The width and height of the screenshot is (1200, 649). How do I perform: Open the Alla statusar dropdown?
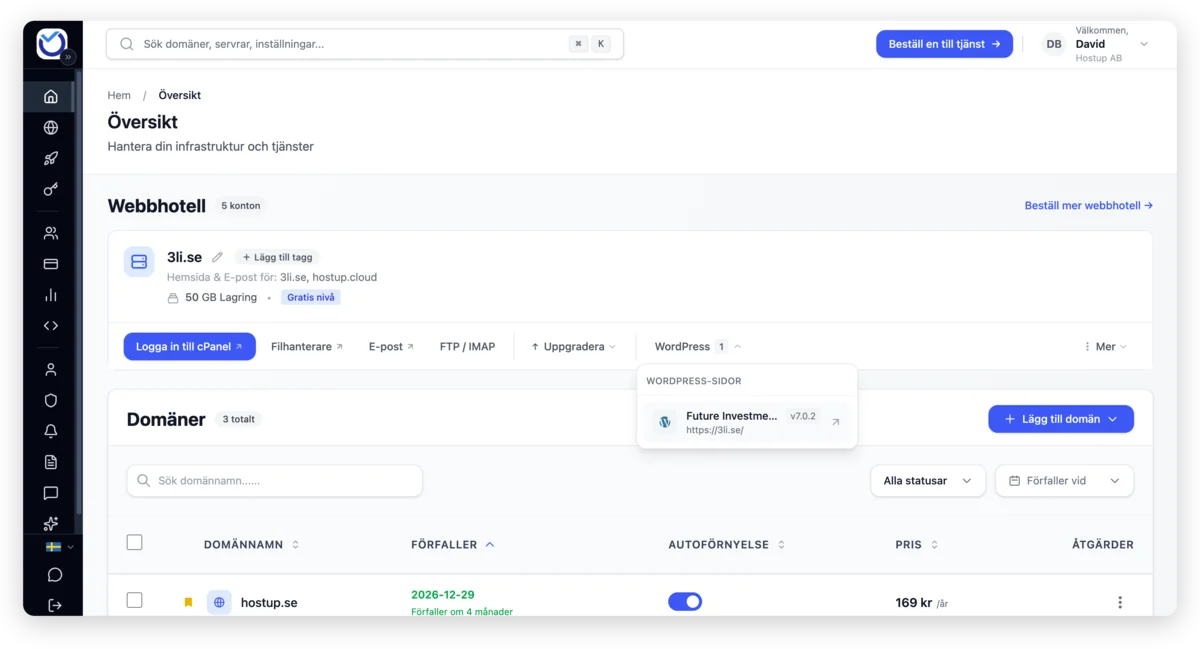pyautogui.click(x=928, y=481)
